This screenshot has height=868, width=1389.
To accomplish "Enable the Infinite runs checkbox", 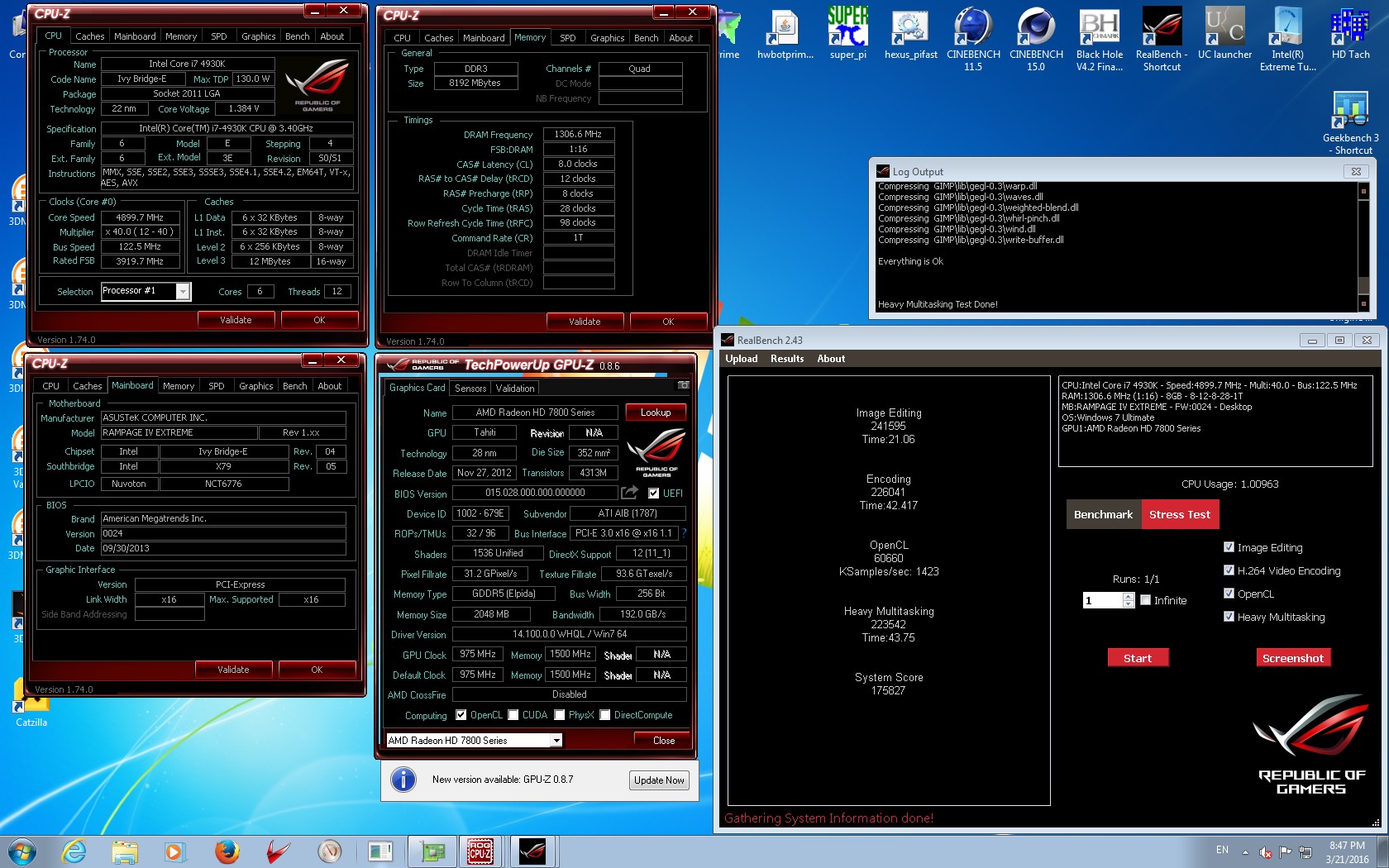I will click(x=1146, y=600).
